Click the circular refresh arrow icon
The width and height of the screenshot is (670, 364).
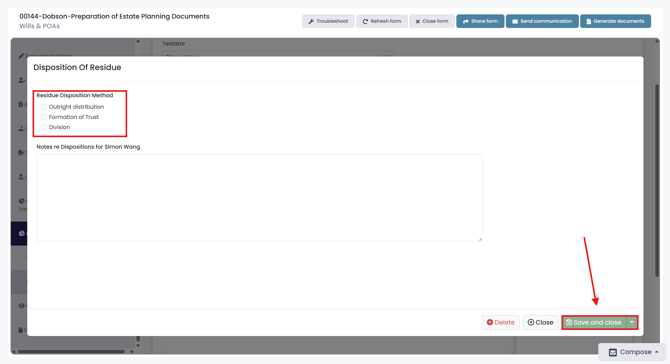[x=365, y=21]
